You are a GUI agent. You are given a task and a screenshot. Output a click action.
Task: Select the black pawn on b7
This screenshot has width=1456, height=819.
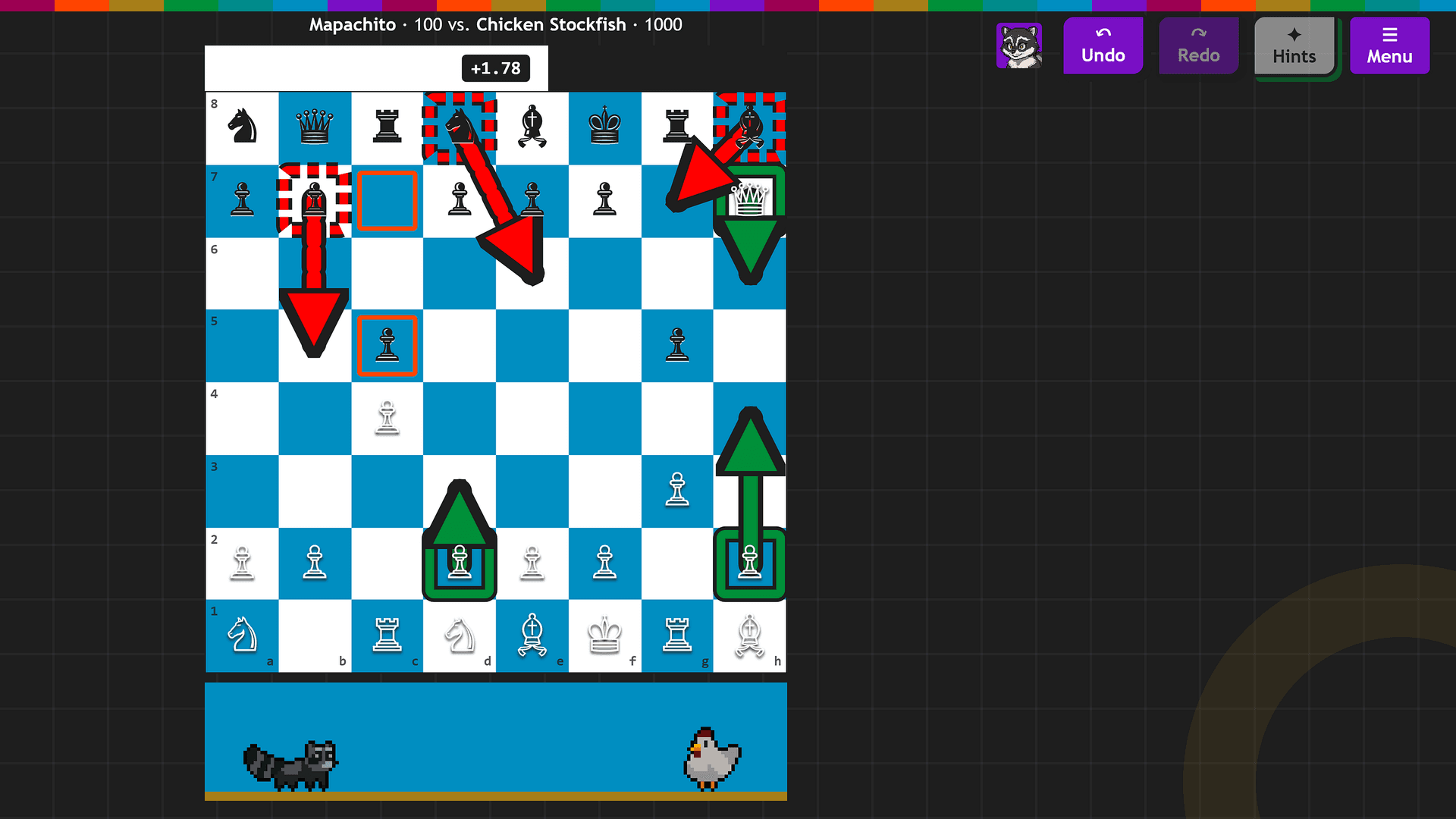tap(315, 200)
